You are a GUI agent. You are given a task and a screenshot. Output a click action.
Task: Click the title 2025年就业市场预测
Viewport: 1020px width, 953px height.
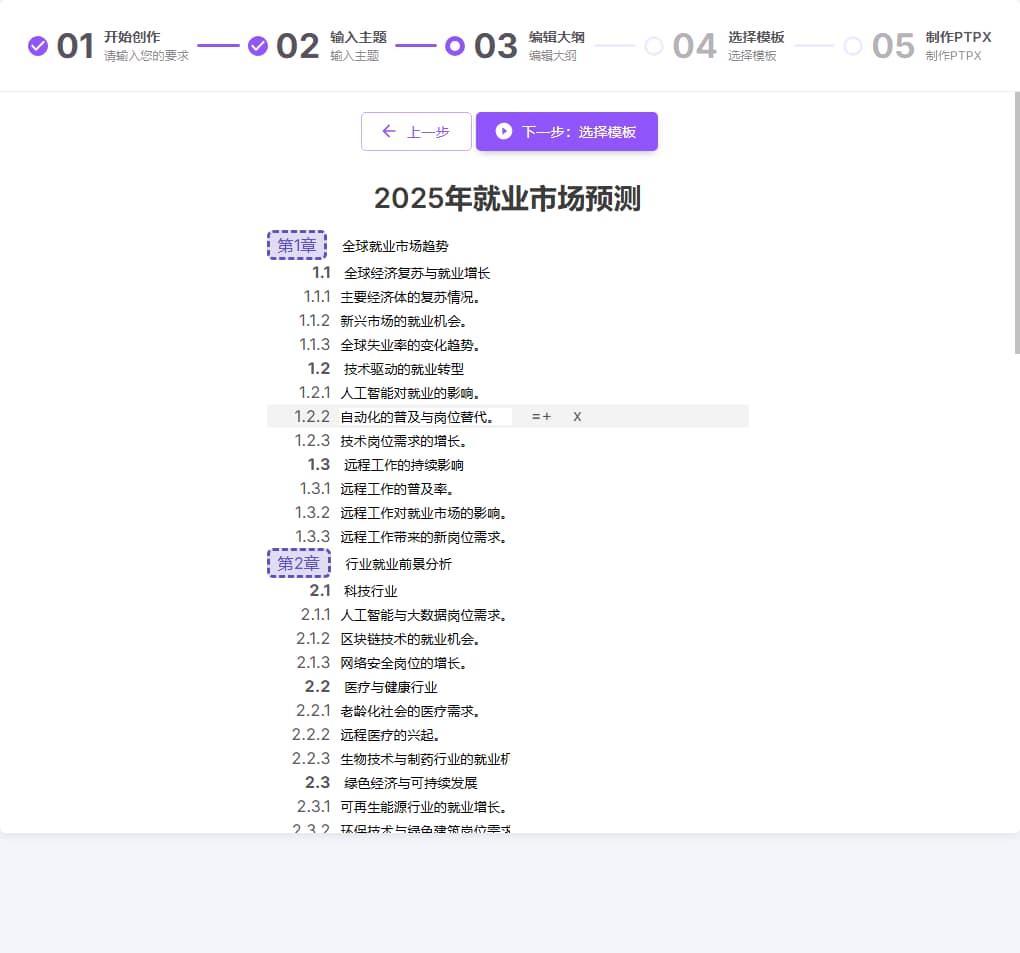pos(507,198)
